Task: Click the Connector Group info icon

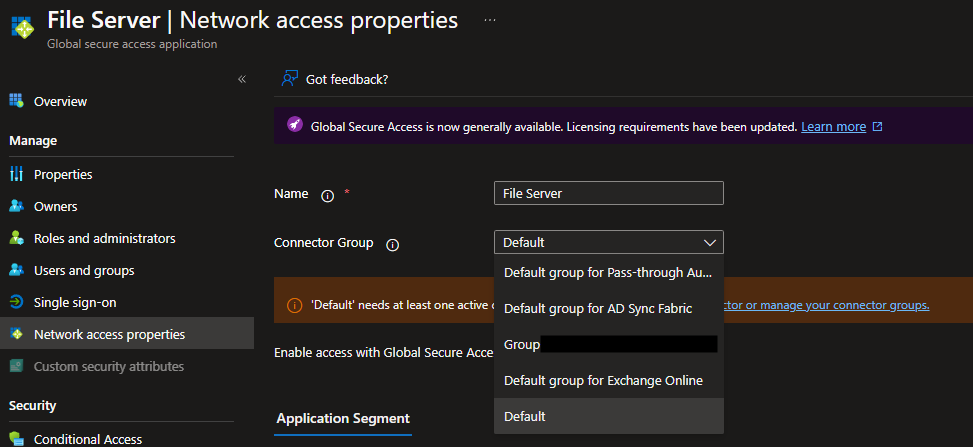Action: [x=392, y=245]
